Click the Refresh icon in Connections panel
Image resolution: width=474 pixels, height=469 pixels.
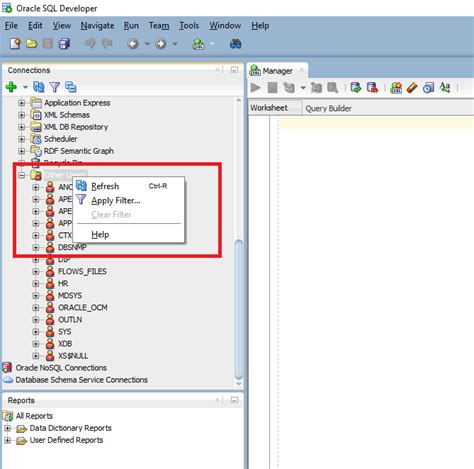point(38,87)
